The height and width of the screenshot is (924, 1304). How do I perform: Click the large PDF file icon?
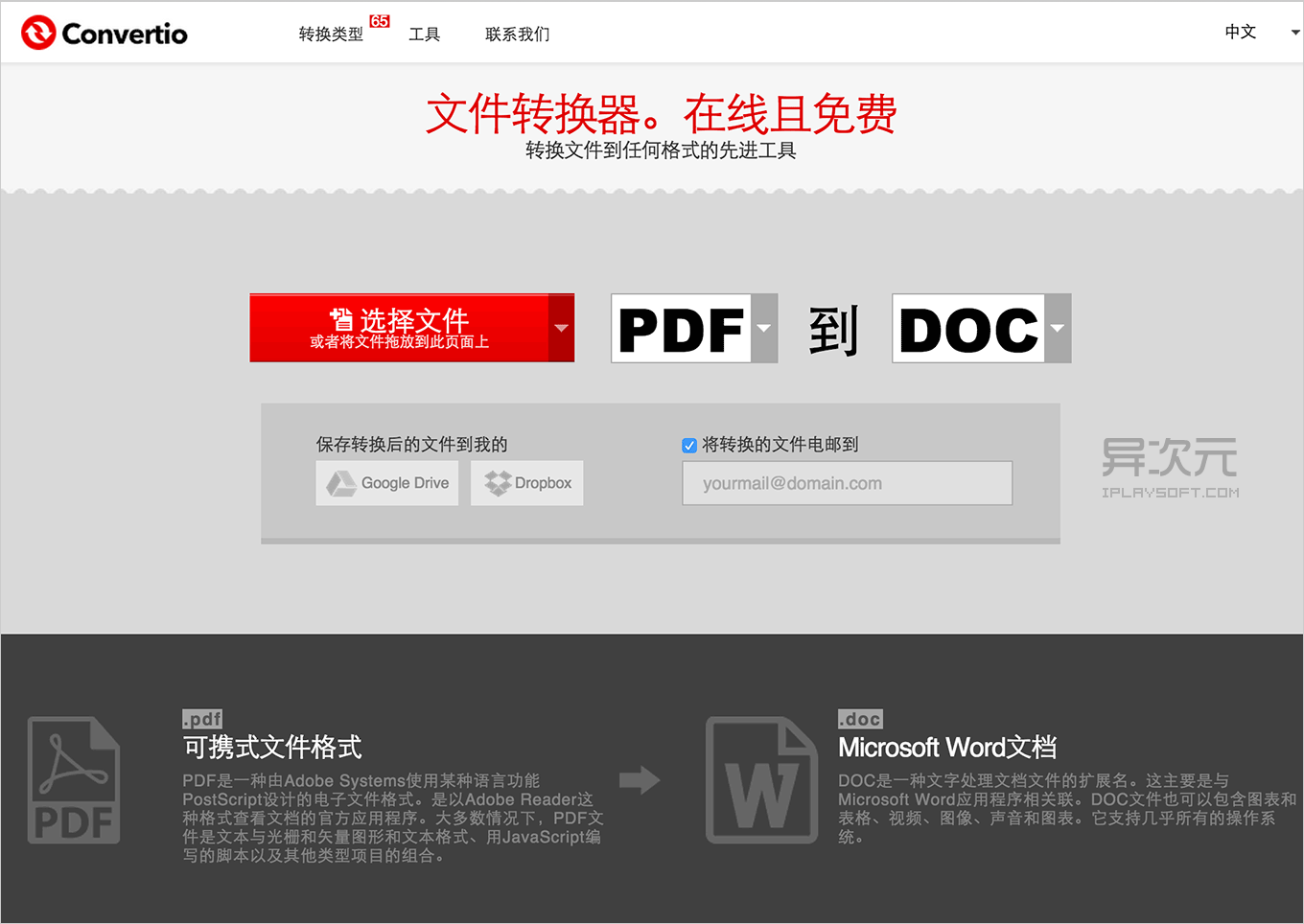[x=73, y=778]
